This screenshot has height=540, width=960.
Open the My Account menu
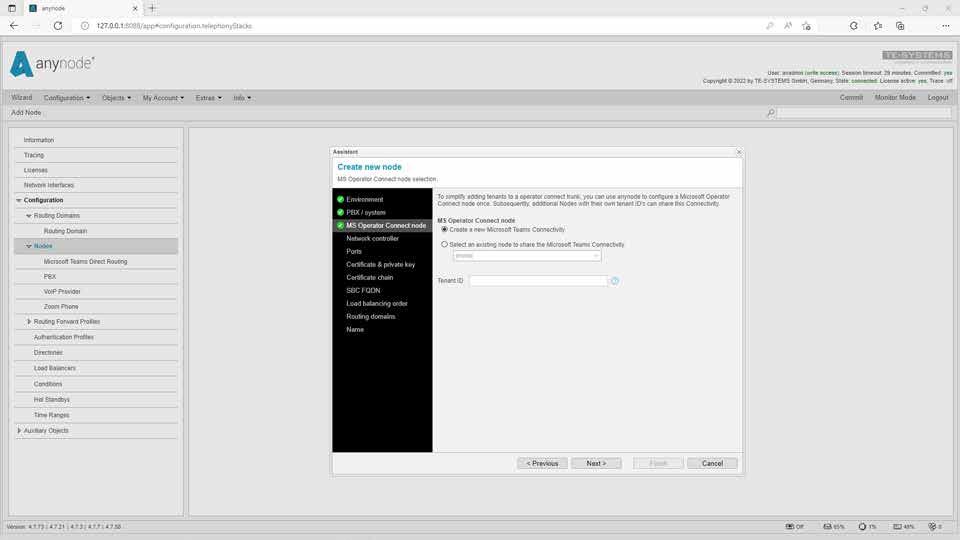pos(163,98)
